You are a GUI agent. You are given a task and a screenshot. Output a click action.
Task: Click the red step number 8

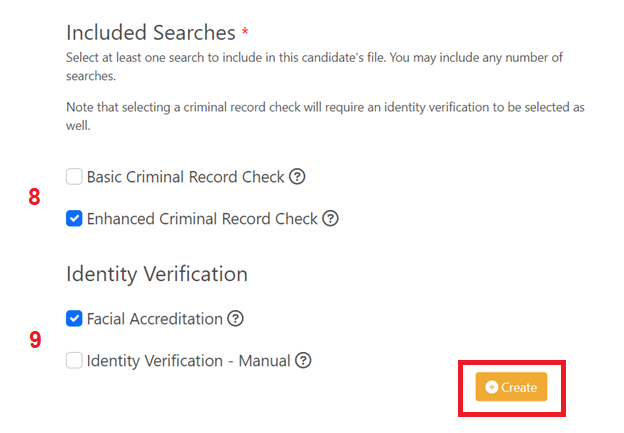point(34,197)
